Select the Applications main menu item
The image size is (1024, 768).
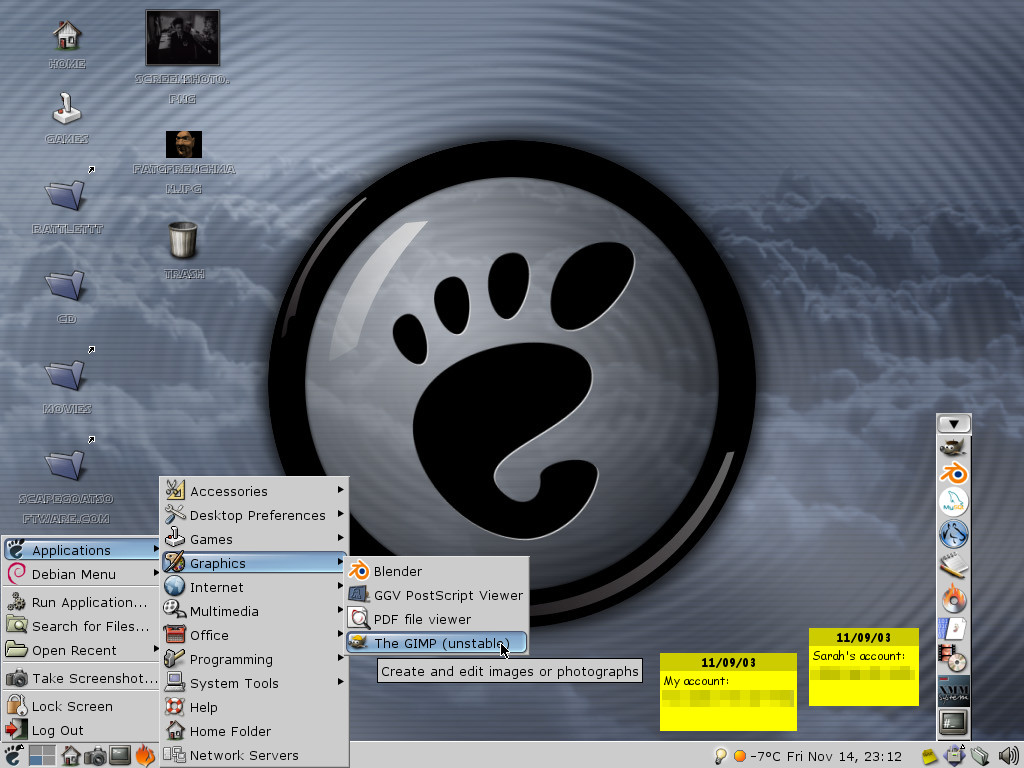click(x=82, y=550)
